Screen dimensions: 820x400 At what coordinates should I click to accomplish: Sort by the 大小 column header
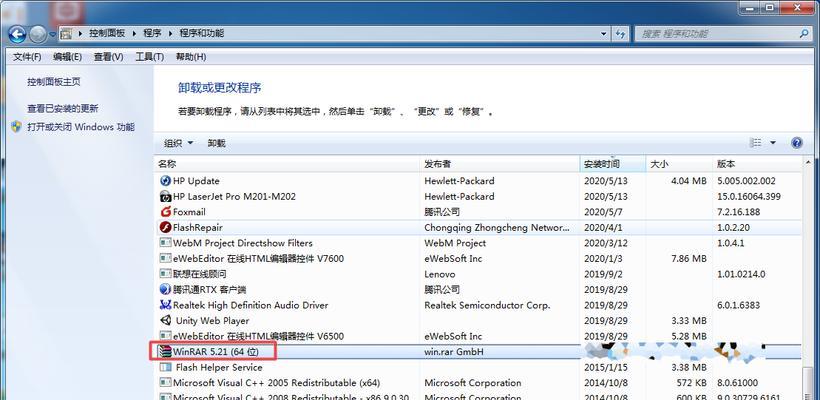click(x=679, y=164)
